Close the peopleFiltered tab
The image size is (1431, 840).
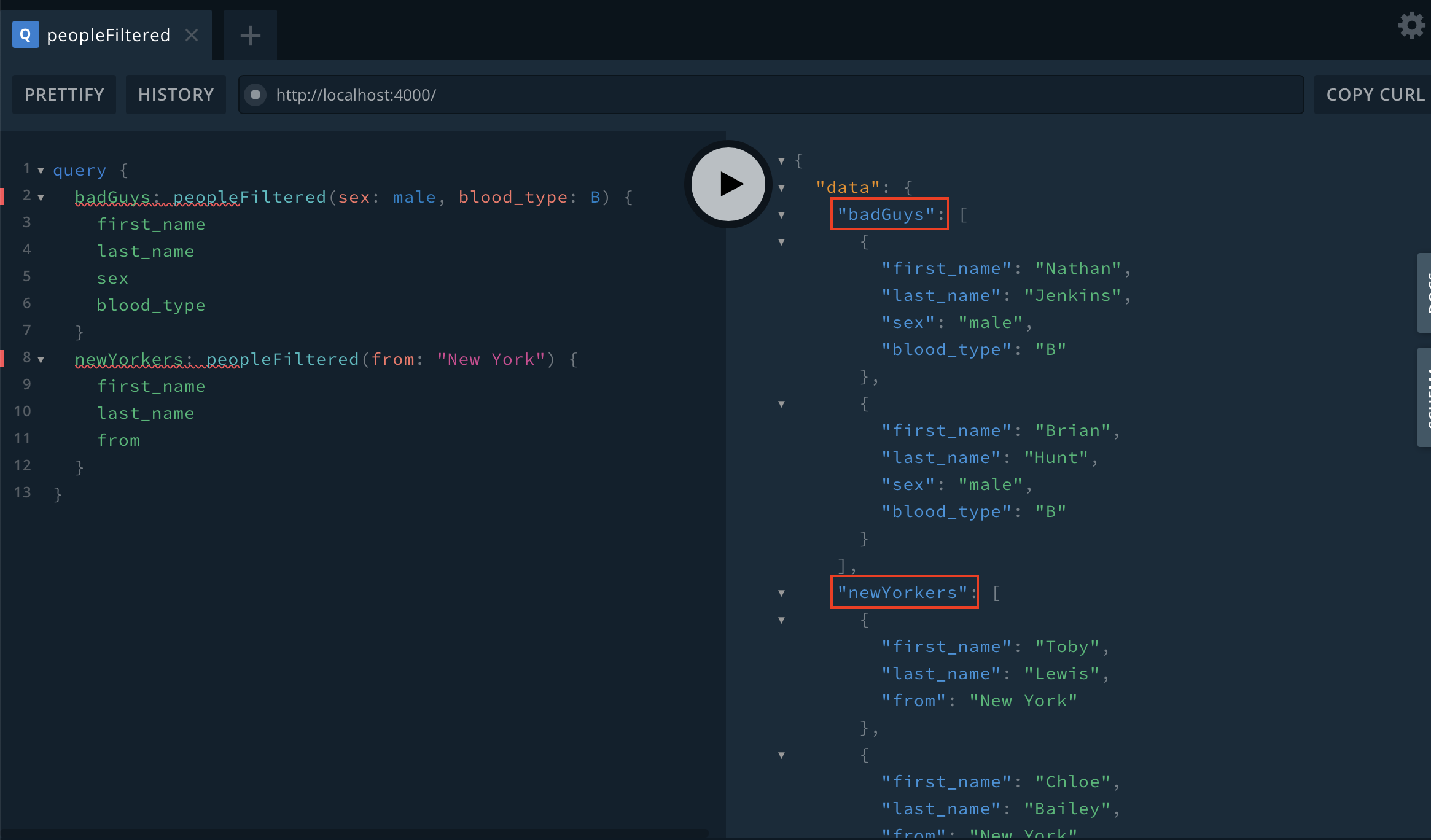point(192,35)
